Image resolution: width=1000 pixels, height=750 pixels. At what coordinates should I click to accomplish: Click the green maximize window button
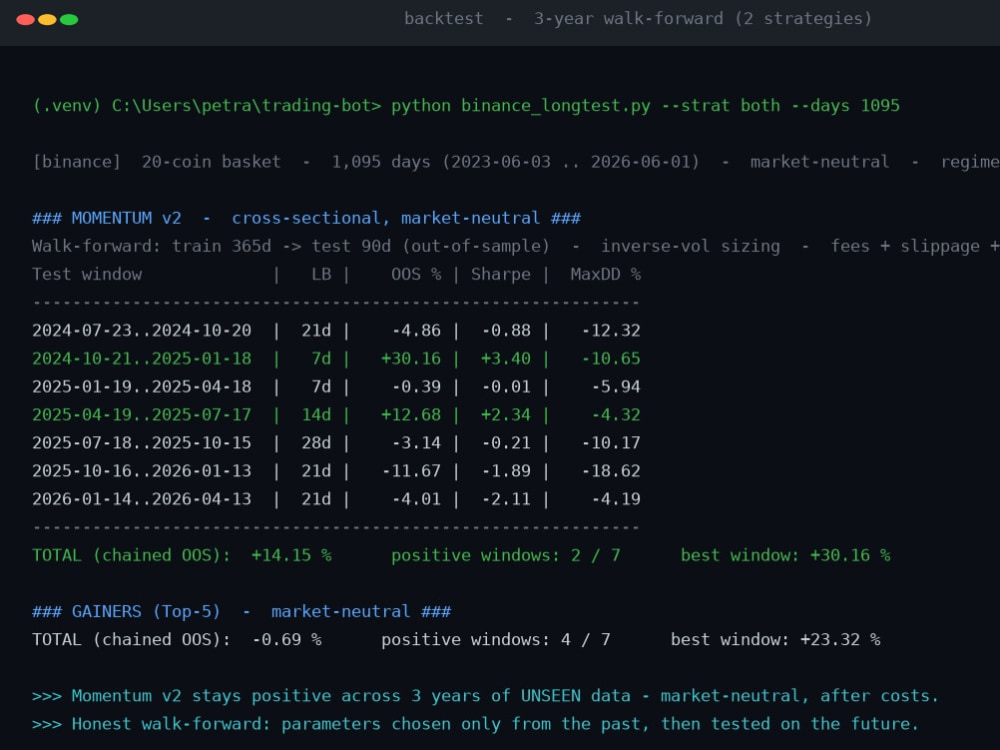click(x=69, y=20)
